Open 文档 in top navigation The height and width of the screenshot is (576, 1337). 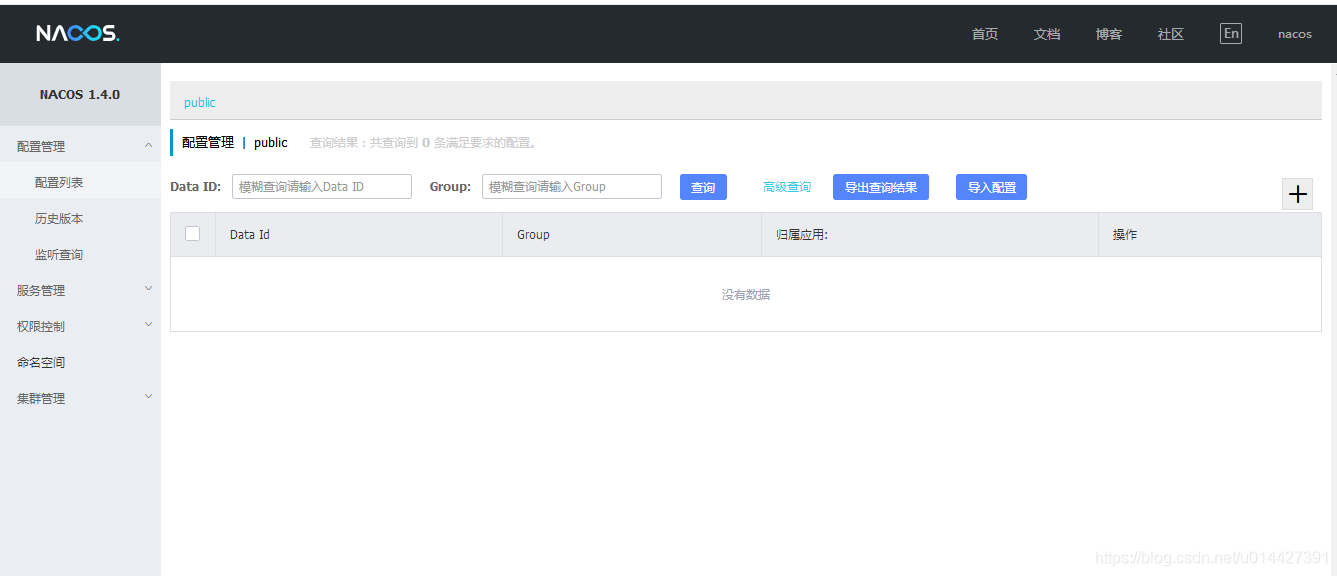tap(1047, 34)
